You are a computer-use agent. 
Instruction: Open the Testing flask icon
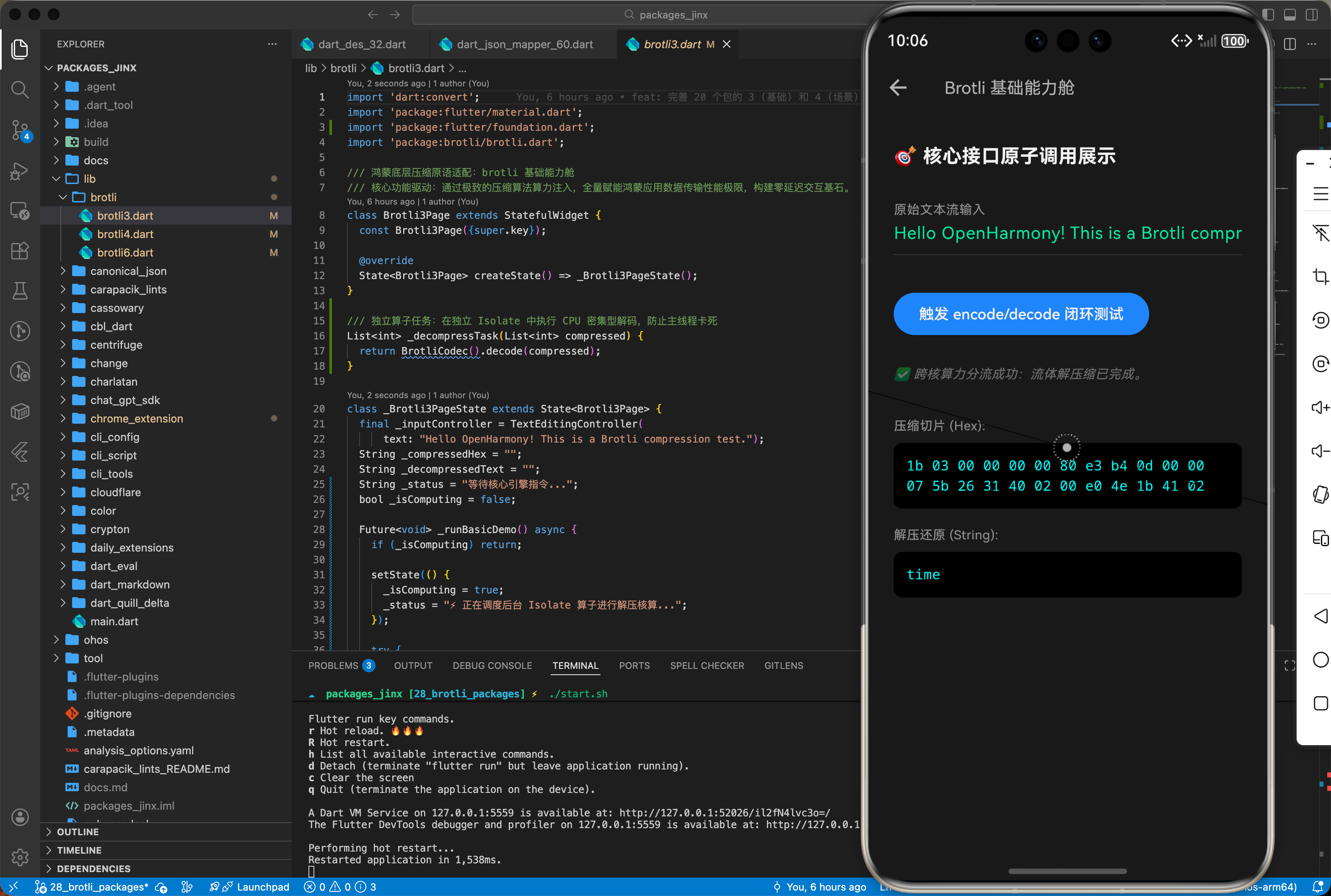pos(19,291)
